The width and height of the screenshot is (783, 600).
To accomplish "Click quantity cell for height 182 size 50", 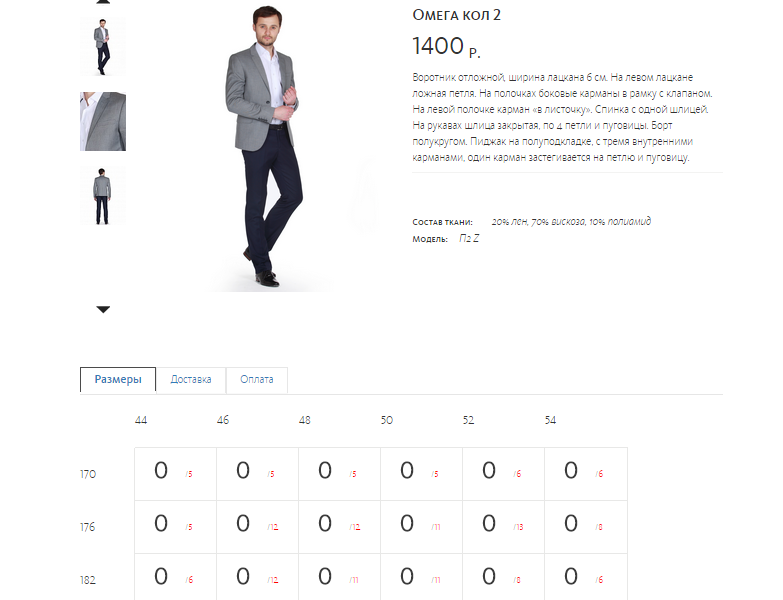I will click(421, 577).
